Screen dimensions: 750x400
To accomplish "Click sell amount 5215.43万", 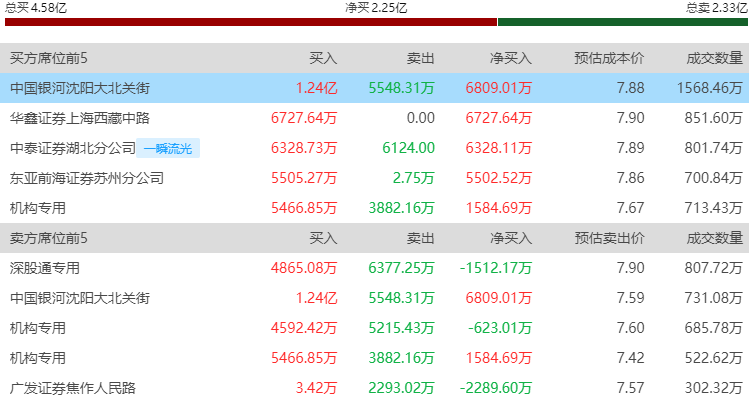I will click(401, 328).
